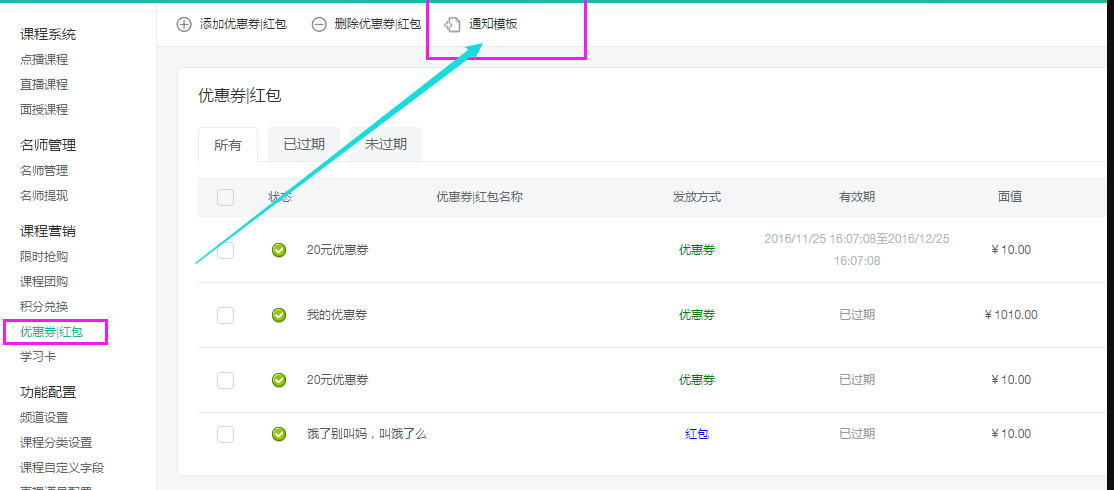Click the 发放方式 column header

[x=697, y=197]
